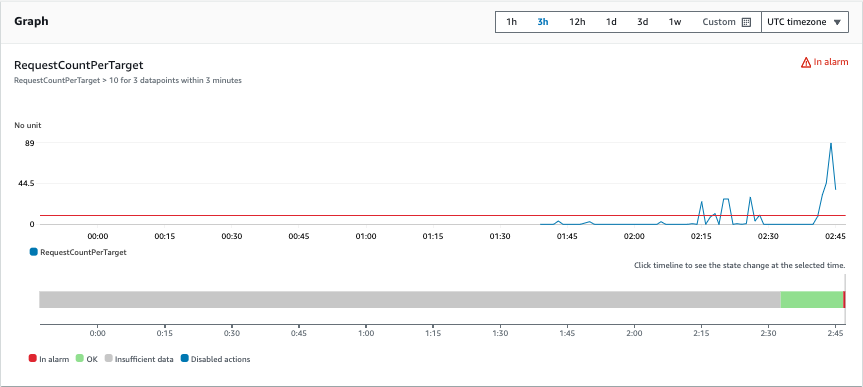
Task: Click the Insufficient data legend label
Action: click(144, 359)
